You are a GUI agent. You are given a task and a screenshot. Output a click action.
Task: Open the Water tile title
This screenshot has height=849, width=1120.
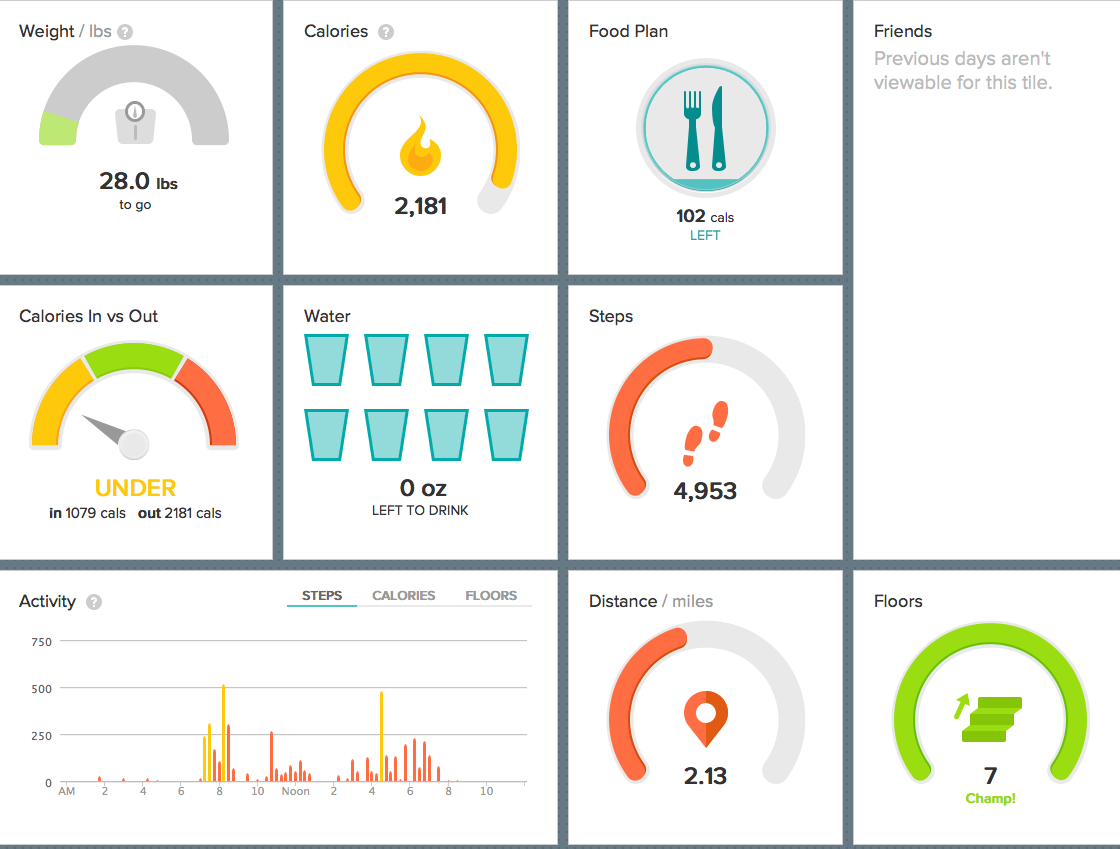coord(327,316)
